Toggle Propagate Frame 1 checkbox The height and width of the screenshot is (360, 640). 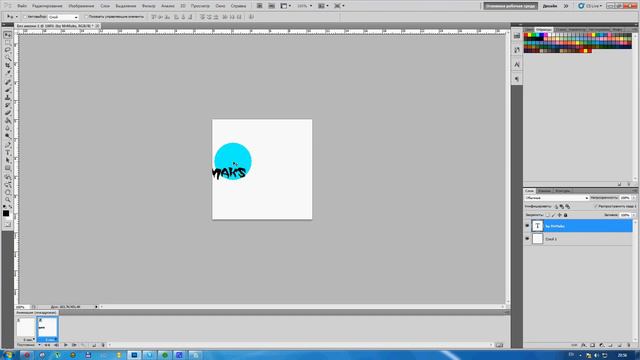[596, 207]
